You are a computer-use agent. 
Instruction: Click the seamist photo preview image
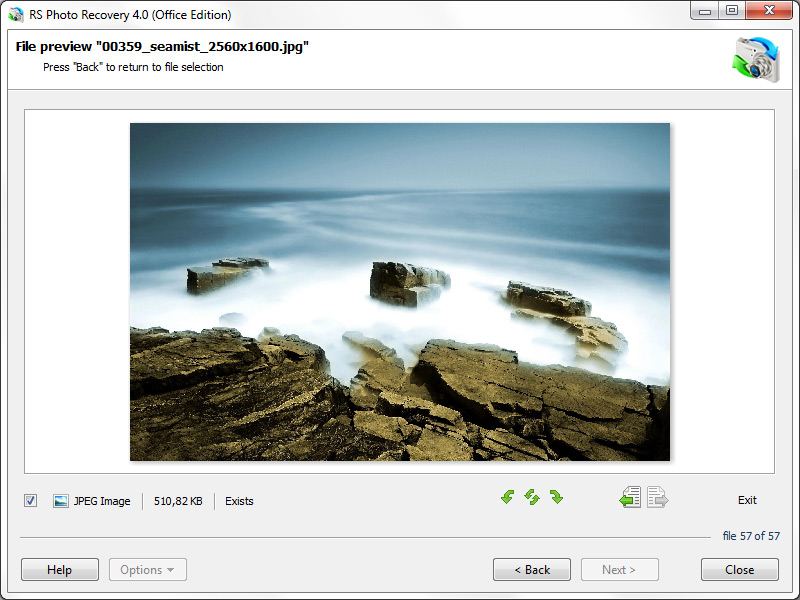(x=400, y=292)
